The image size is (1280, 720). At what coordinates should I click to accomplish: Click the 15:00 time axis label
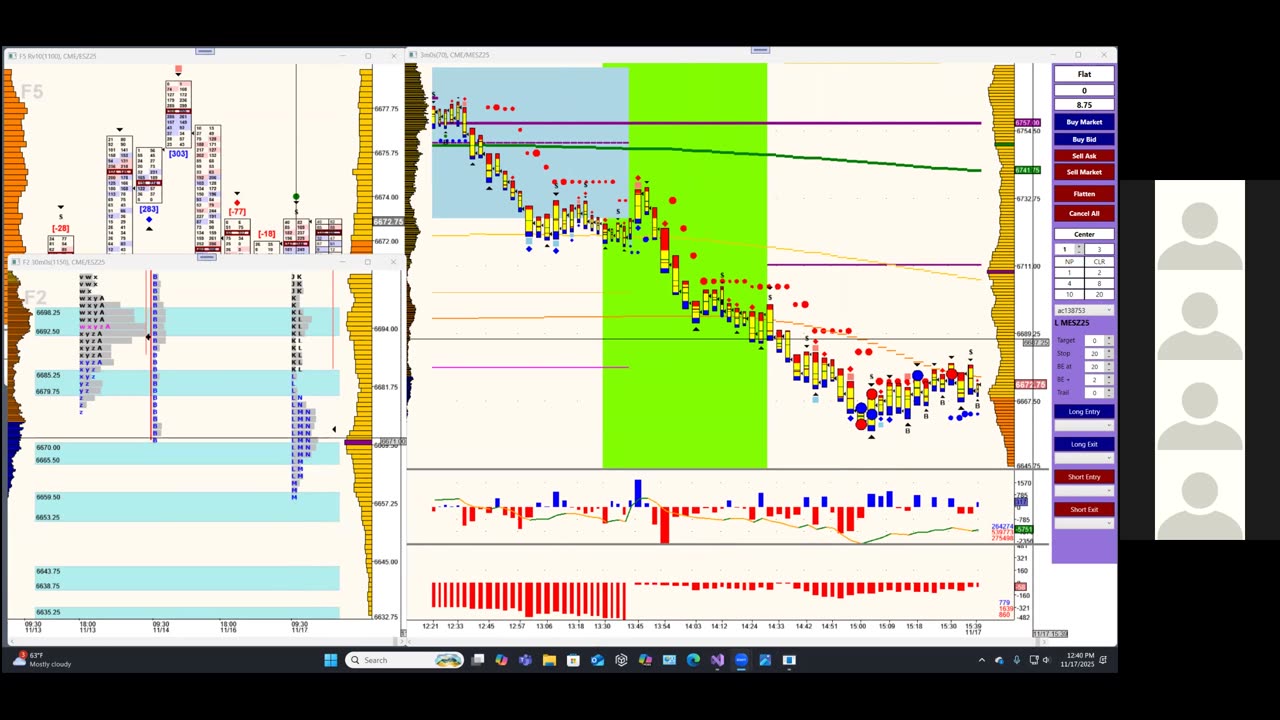858,626
